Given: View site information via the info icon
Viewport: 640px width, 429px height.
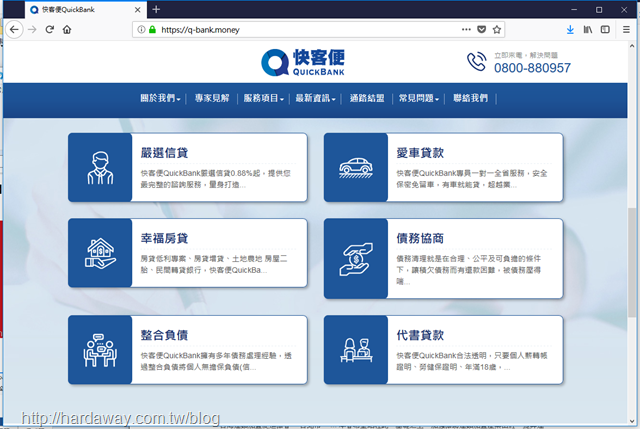Looking at the screenshot, I should [x=141, y=29].
